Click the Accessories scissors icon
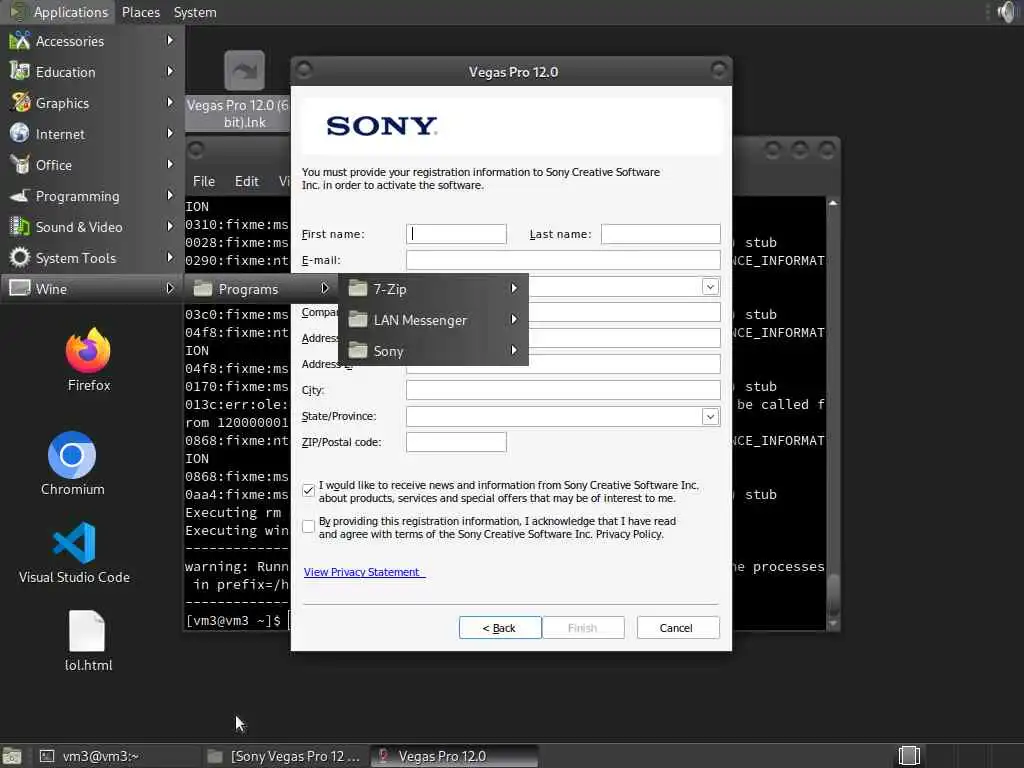The width and height of the screenshot is (1024, 768). click(x=20, y=41)
